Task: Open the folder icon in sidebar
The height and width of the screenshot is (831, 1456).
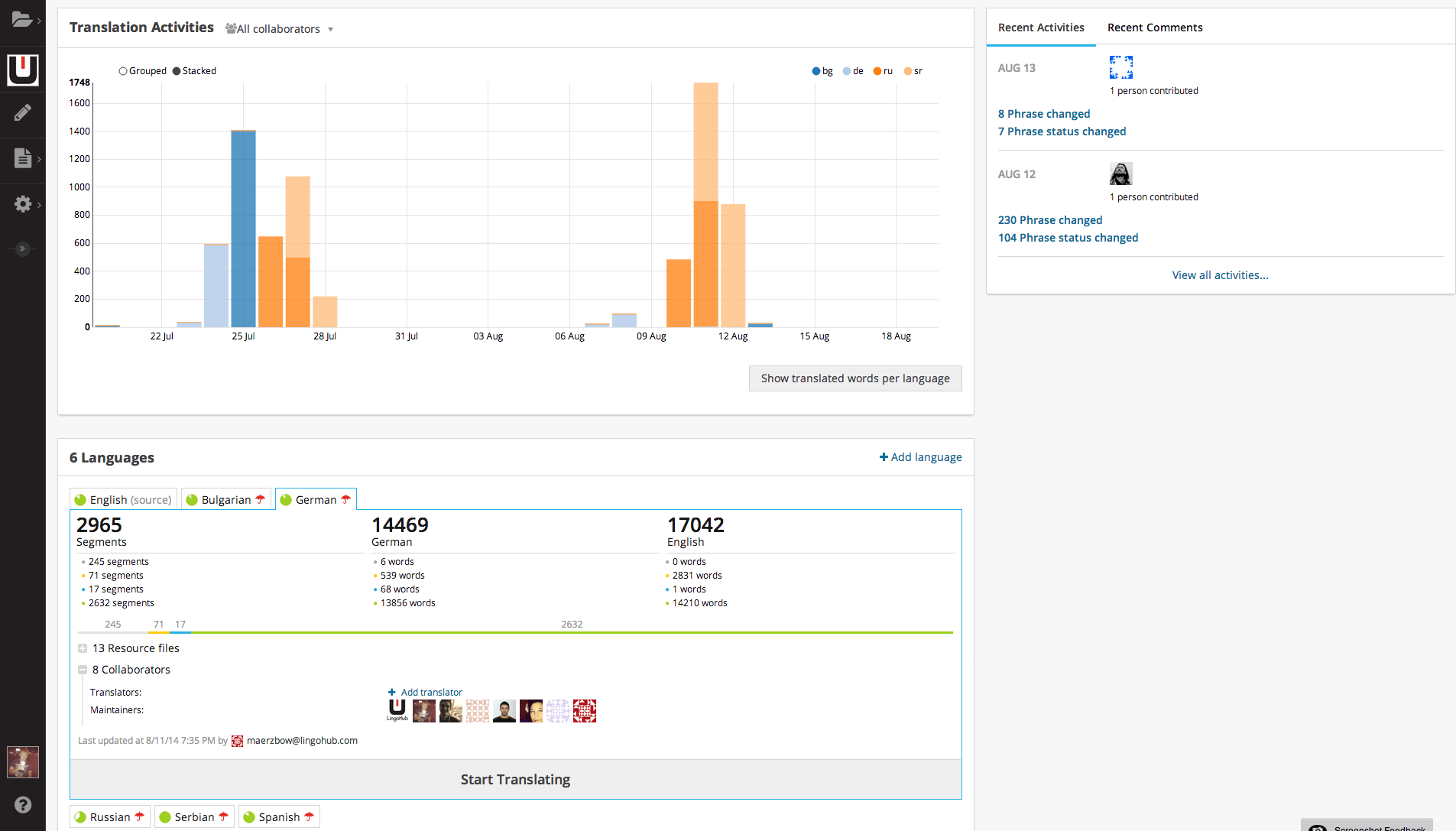Action: point(22,20)
